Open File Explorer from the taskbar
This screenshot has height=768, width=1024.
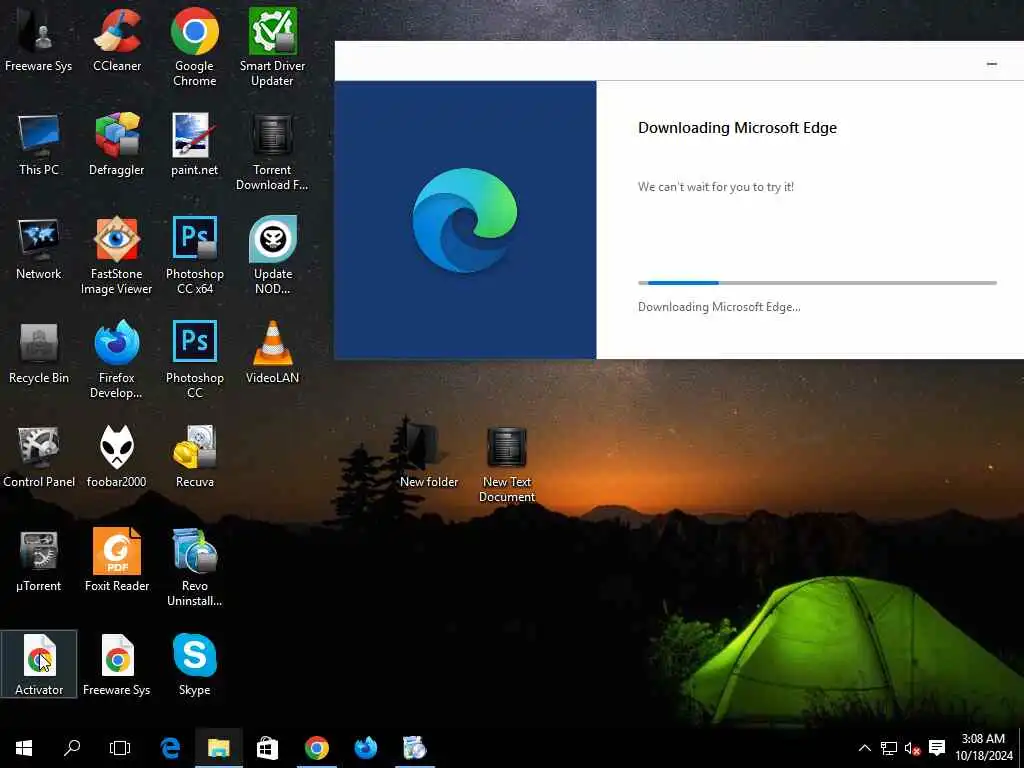pyautogui.click(x=219, y=748)
